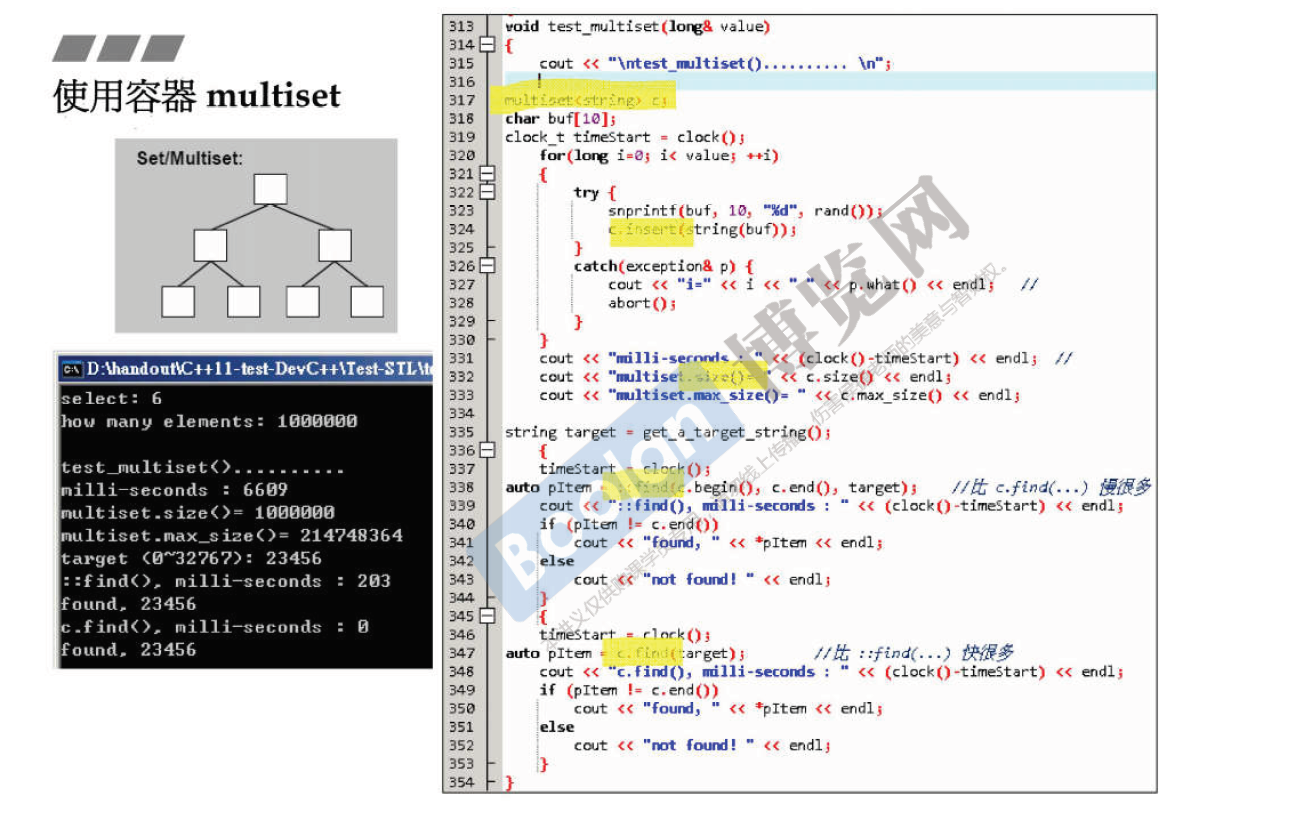Click the highlighted 'multiset<string> c;' line

tap(586, 100)
